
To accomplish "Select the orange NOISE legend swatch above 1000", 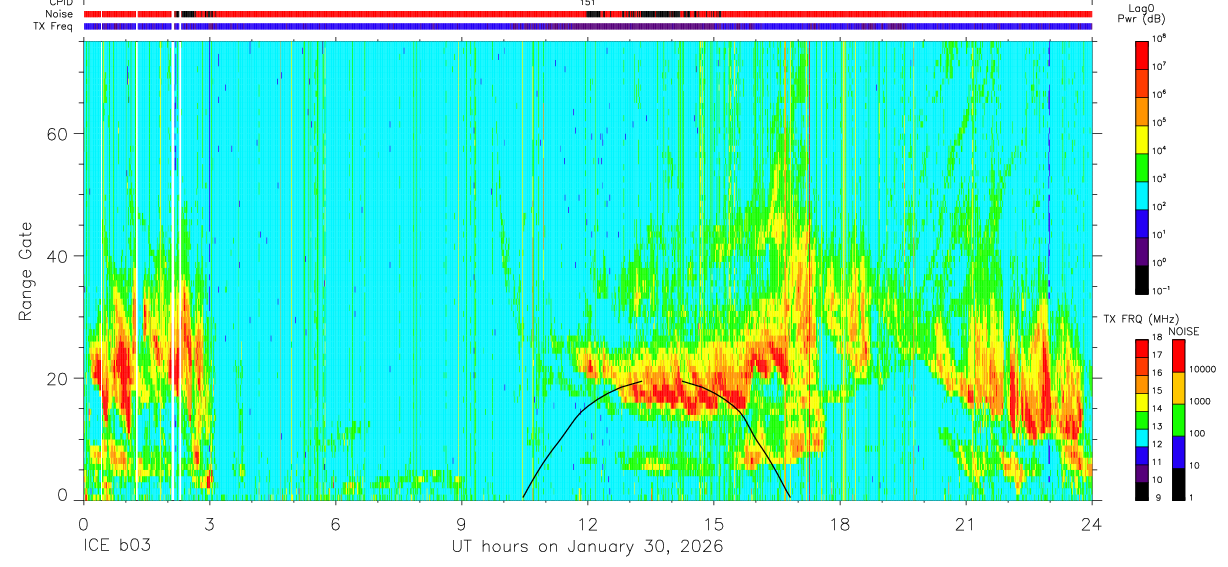I will click(1178, 387).
